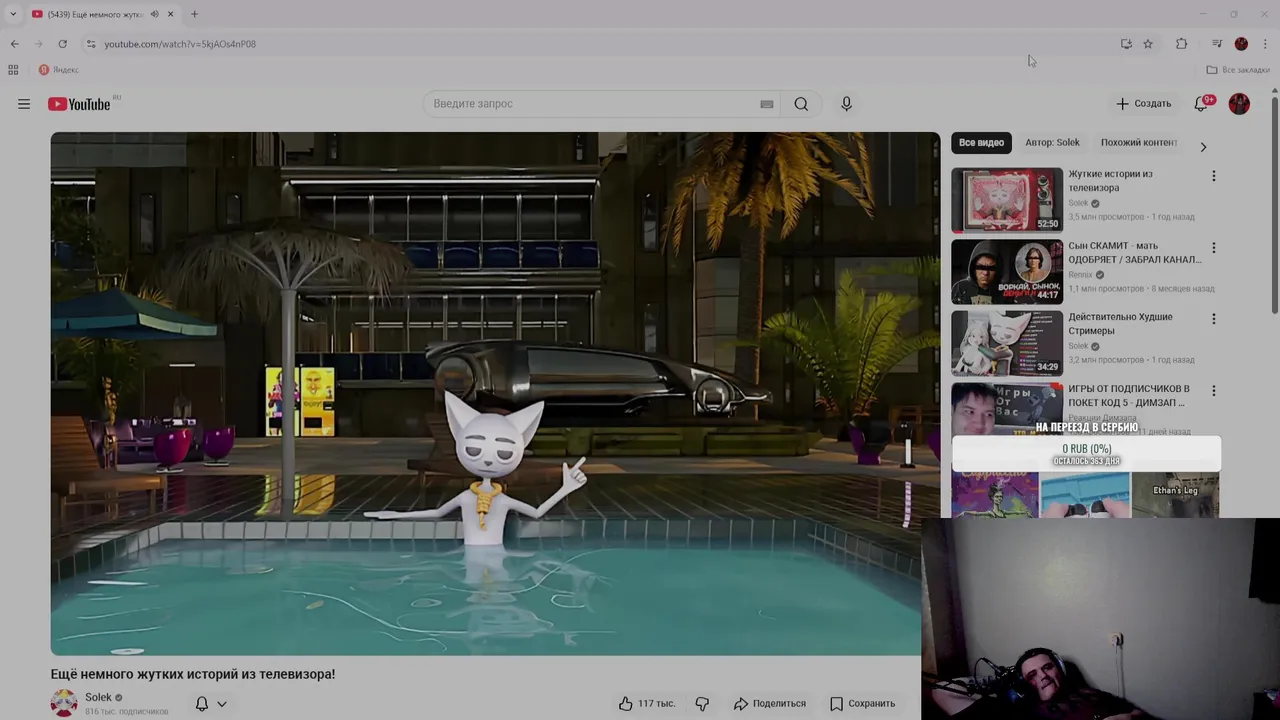1280x720 pixels.
Task: Show more filter chips with right arrow
Action: coord(1203,147)
